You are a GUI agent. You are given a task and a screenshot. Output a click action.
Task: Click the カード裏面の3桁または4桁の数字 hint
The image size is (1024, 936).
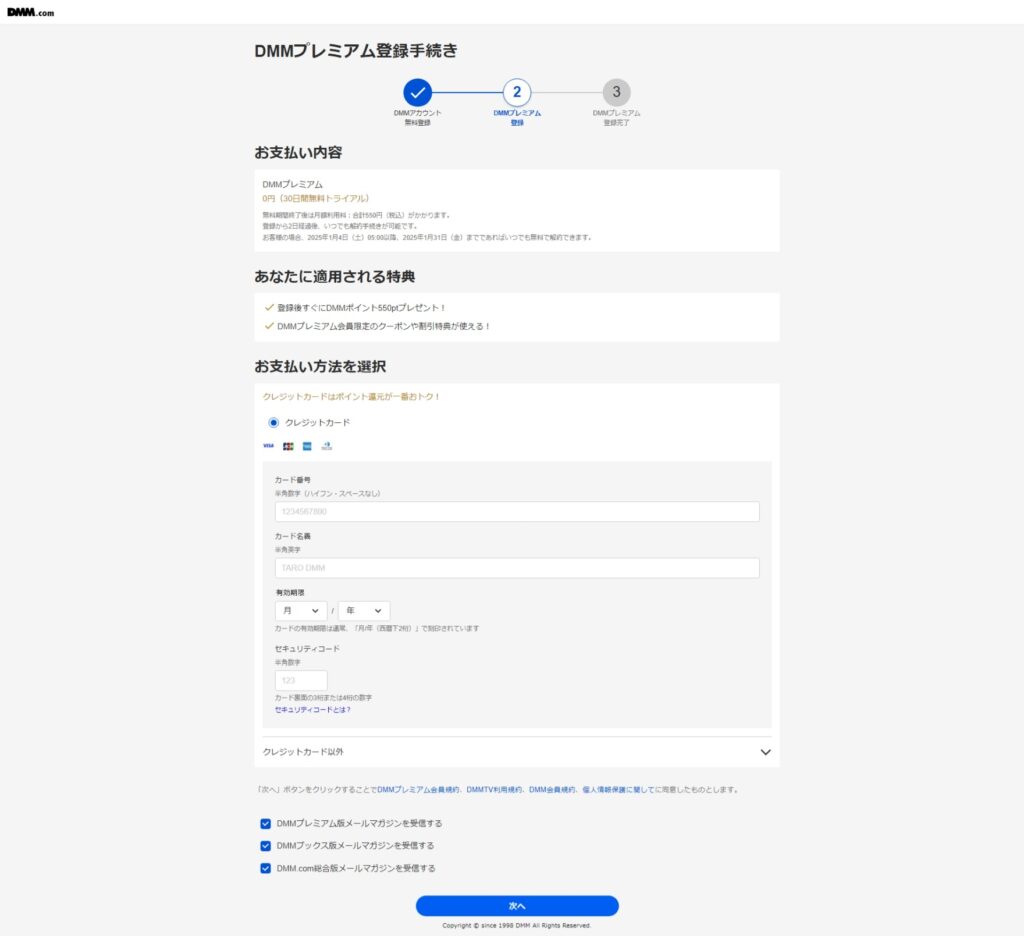(323, 698)
